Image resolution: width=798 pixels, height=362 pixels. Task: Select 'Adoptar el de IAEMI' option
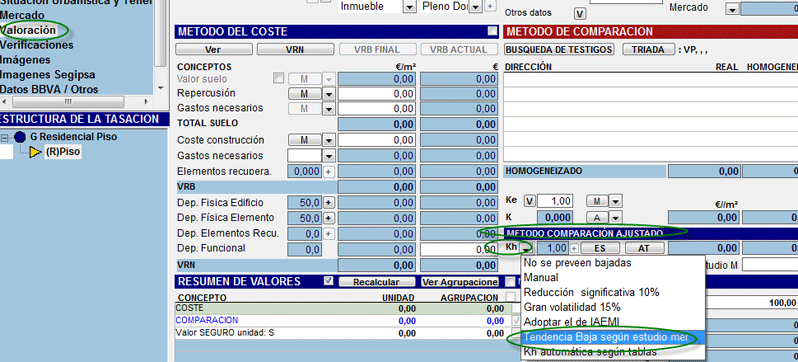pyautogui.click(x=612, y=322)
